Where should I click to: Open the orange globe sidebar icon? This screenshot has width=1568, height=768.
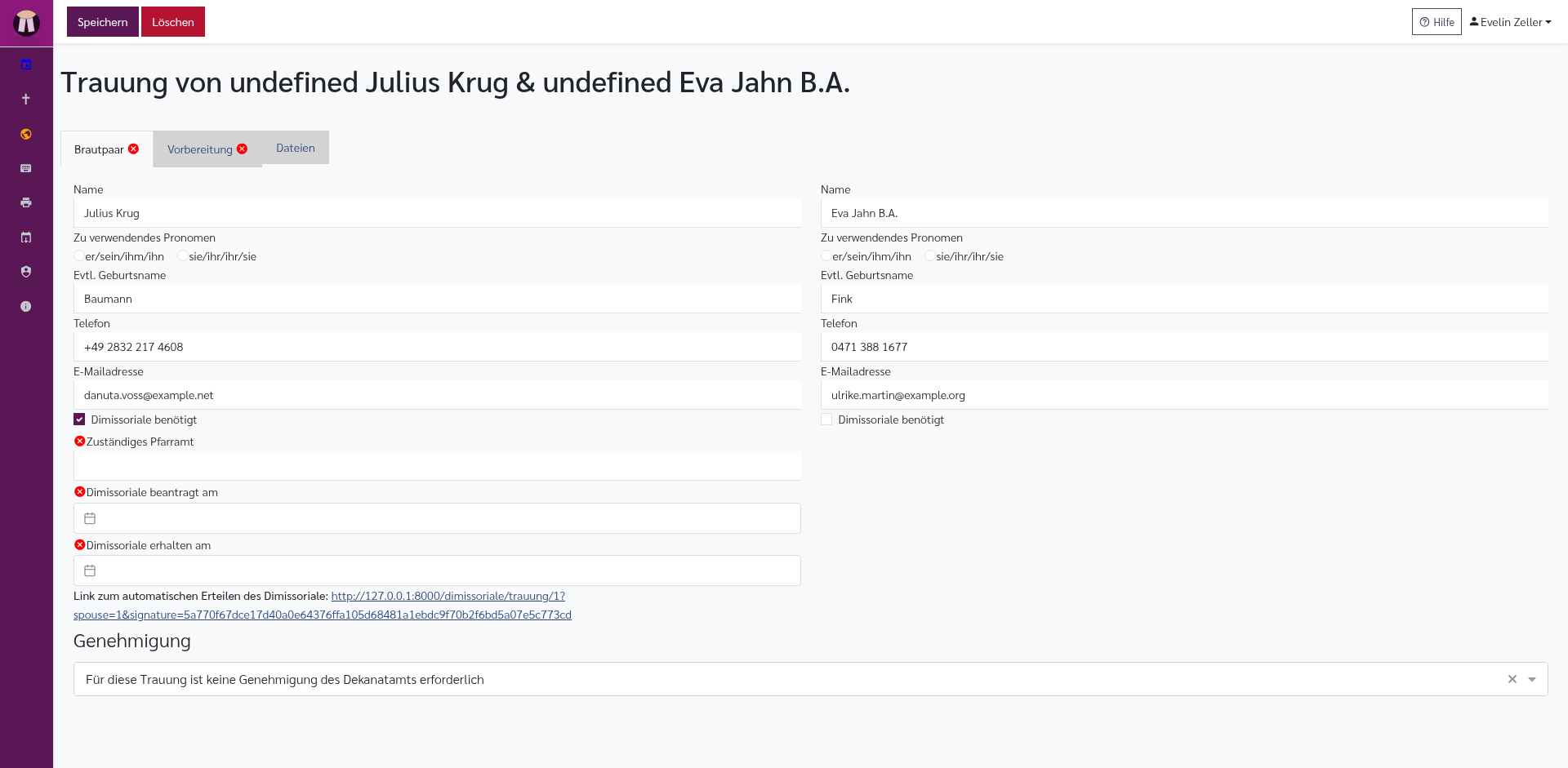(x=26, y=134)
